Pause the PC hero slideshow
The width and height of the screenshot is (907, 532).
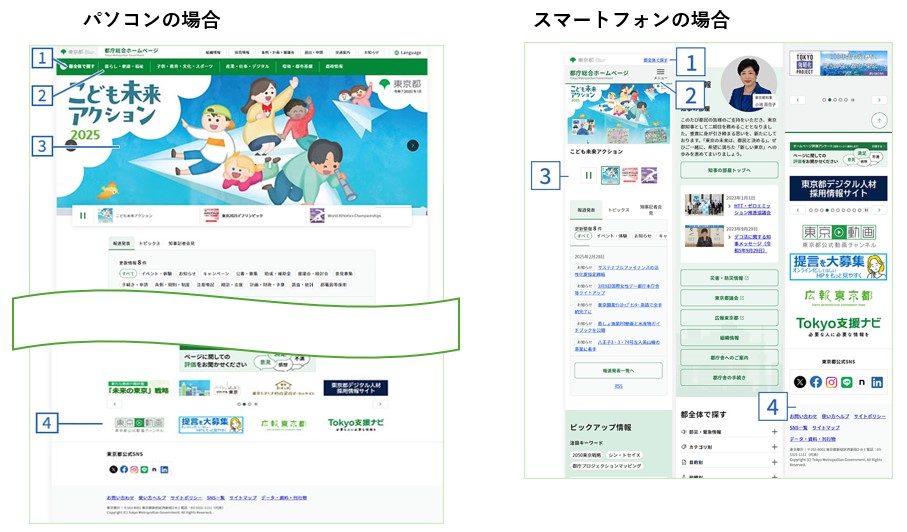pyautogui.click(x=83, y=216)
